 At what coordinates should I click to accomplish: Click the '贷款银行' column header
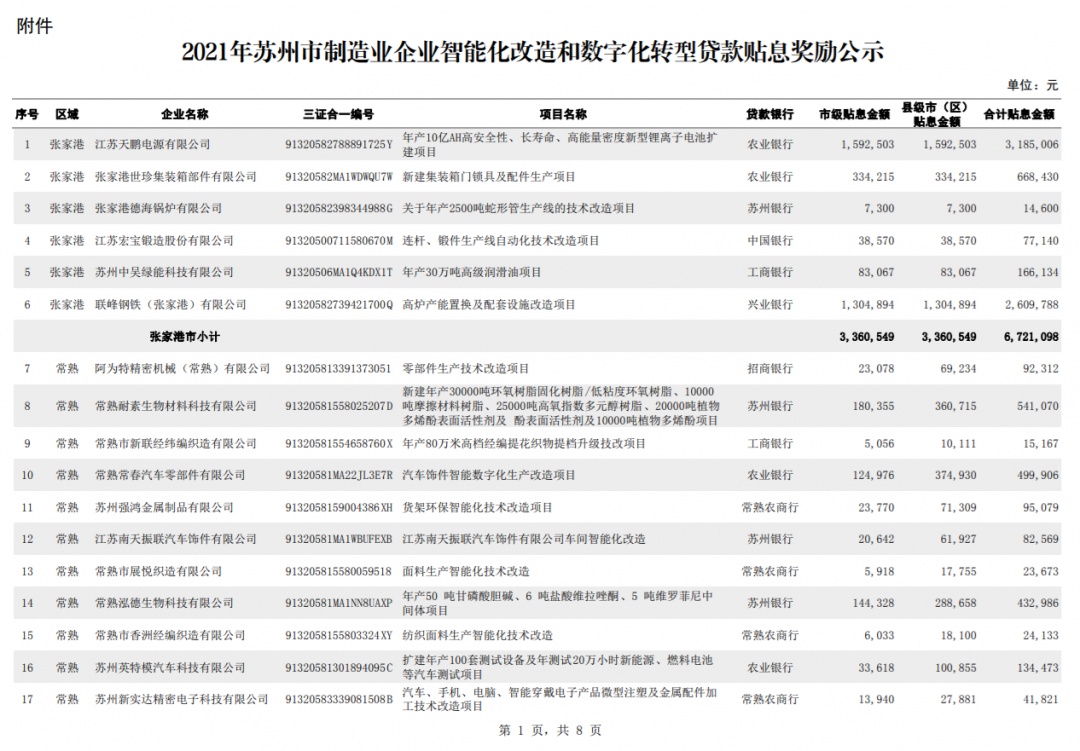[769, 114]
